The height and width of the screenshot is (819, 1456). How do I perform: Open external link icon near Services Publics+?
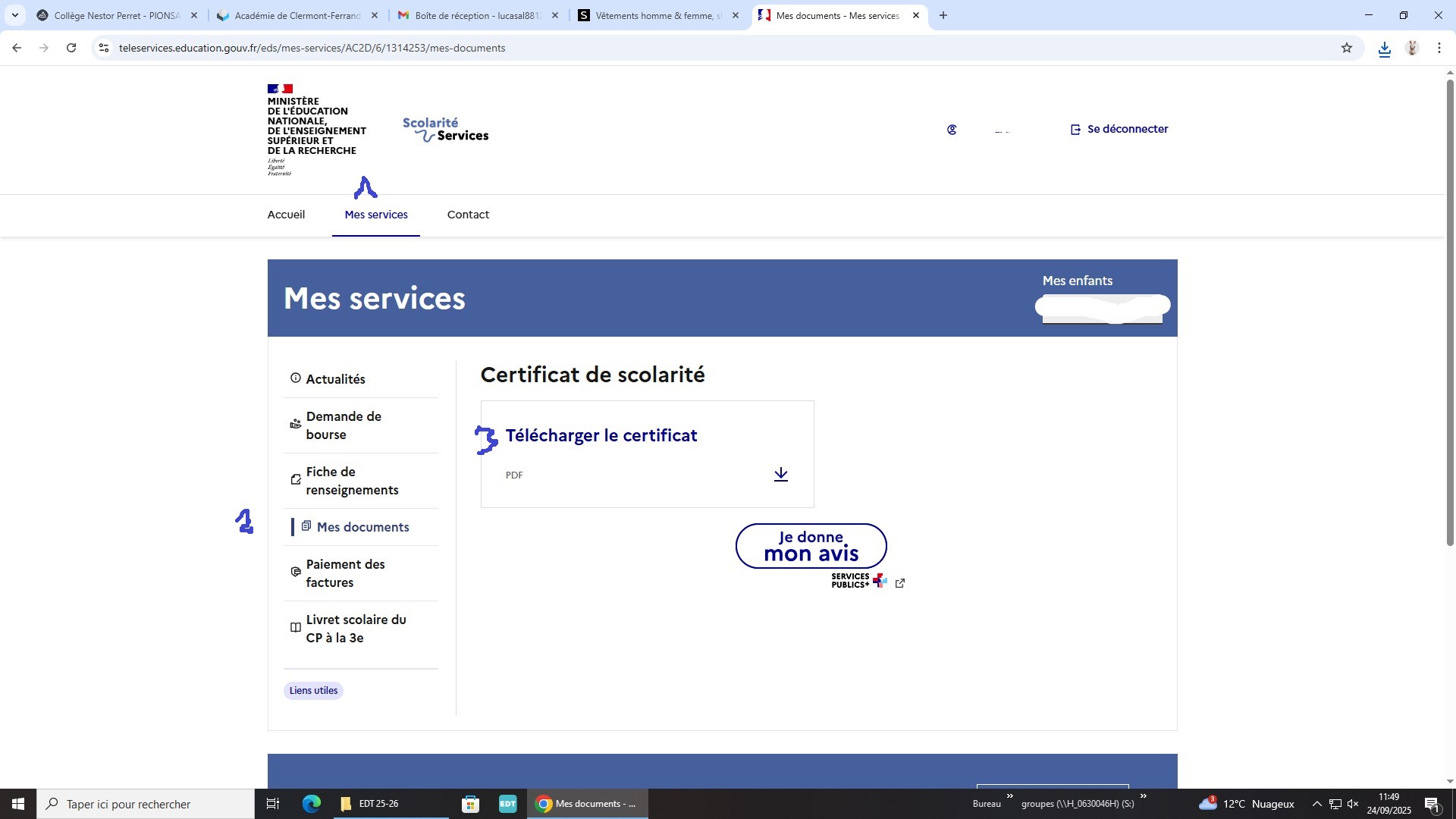pyautogui.click(x=900, y=583)
